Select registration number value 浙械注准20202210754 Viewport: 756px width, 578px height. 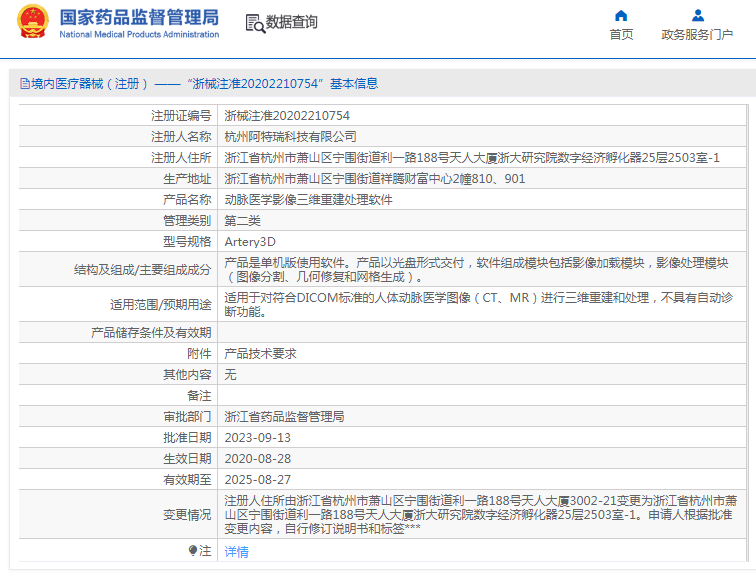(x=287, y=116)
